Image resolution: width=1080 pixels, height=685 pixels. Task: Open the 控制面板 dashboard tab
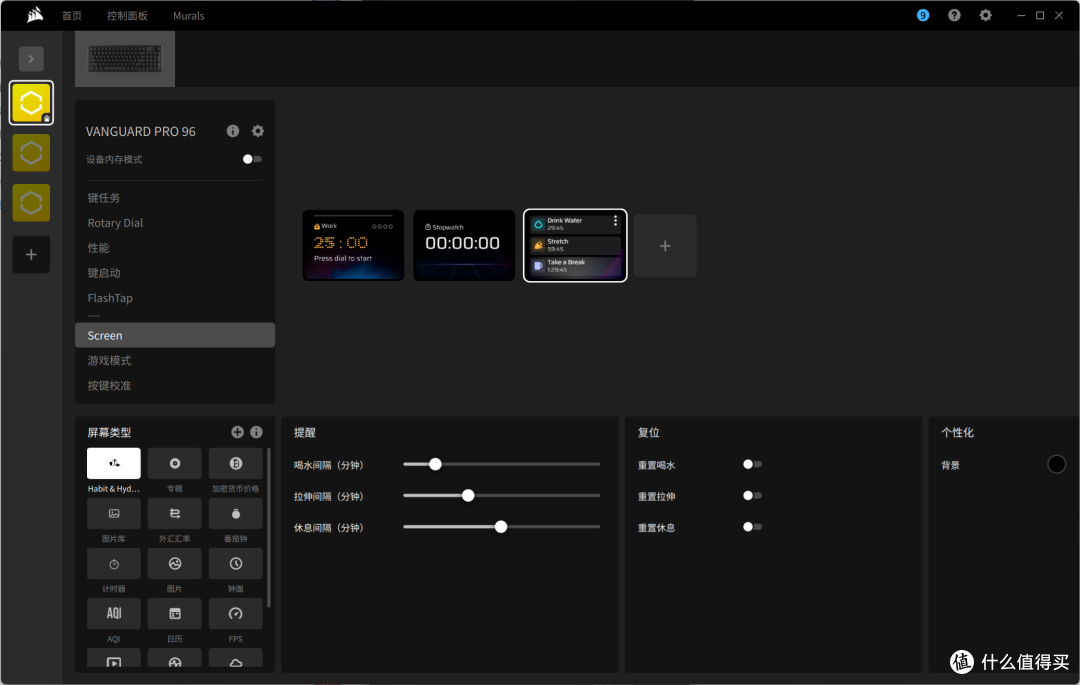(x=127, y=15)
